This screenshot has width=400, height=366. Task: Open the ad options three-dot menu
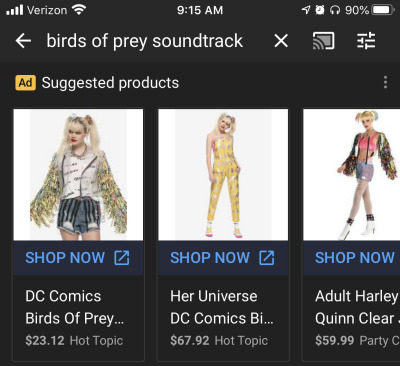coord(385,82)
